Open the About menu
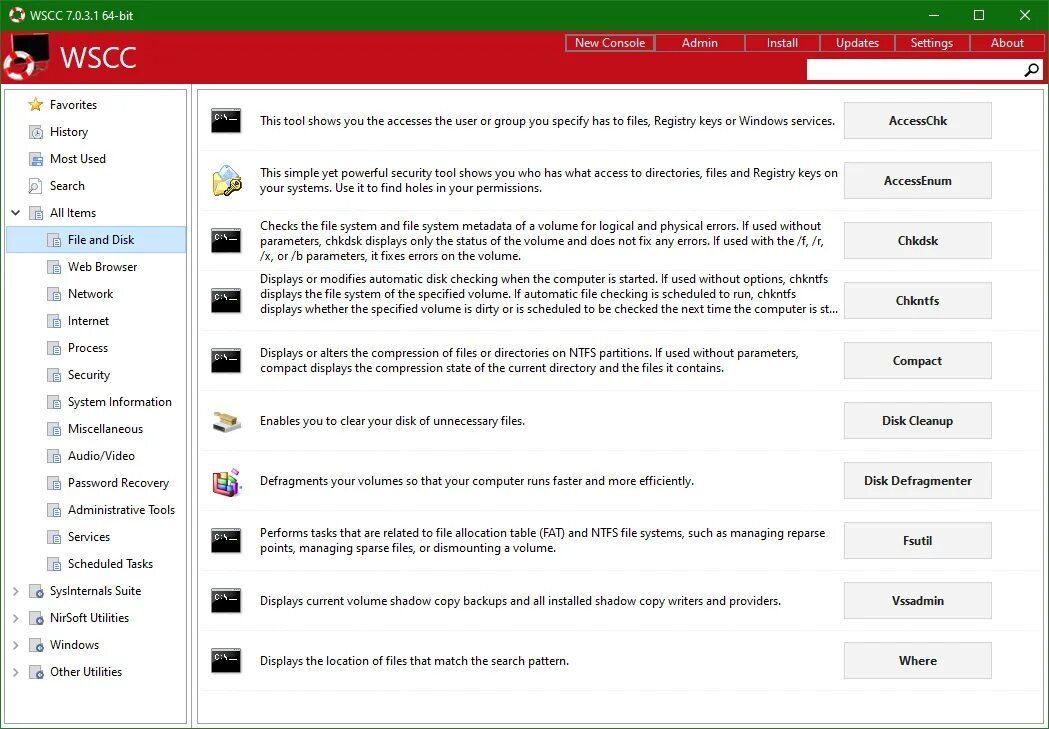 1007,43
